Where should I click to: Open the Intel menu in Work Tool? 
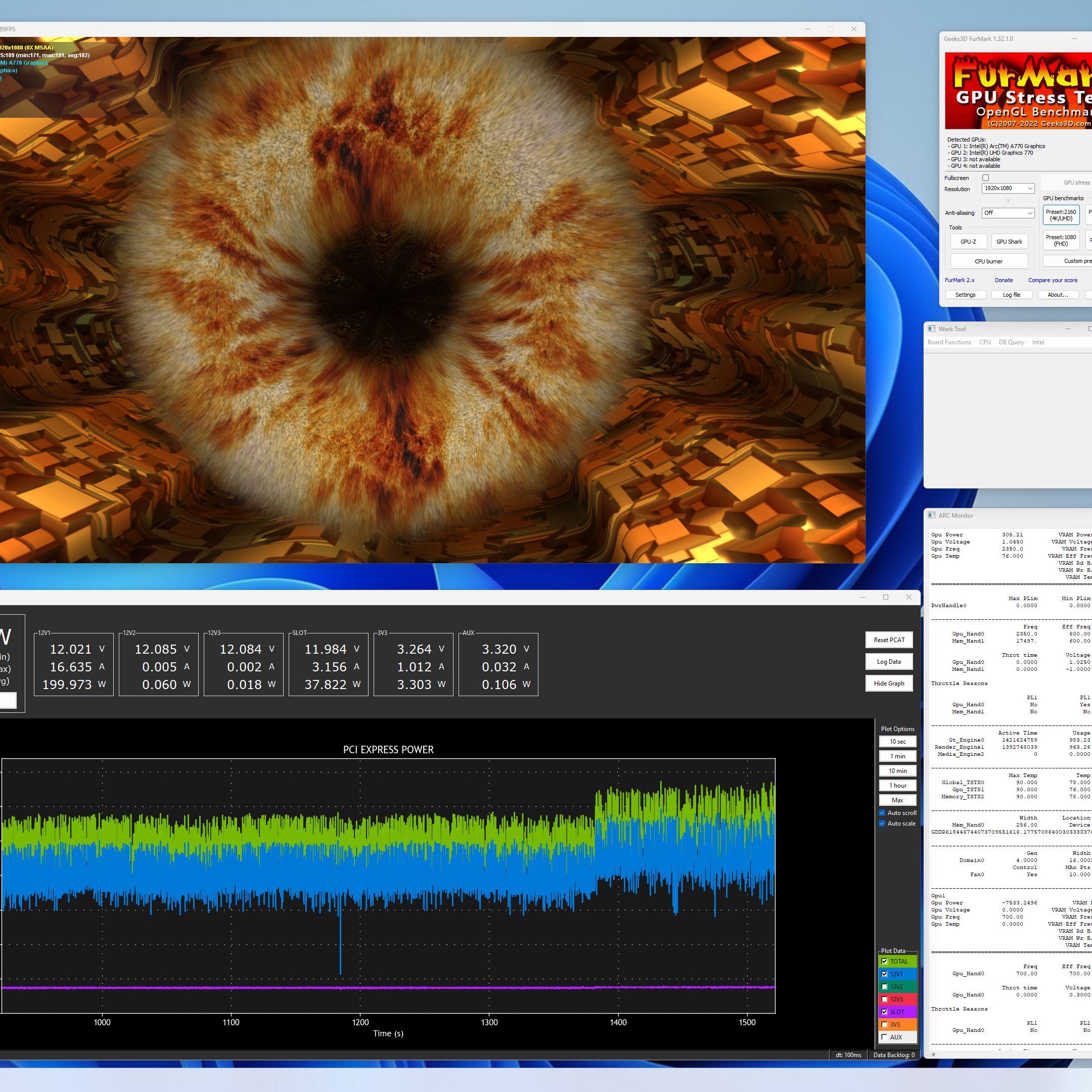click(x=1038, y=342)
